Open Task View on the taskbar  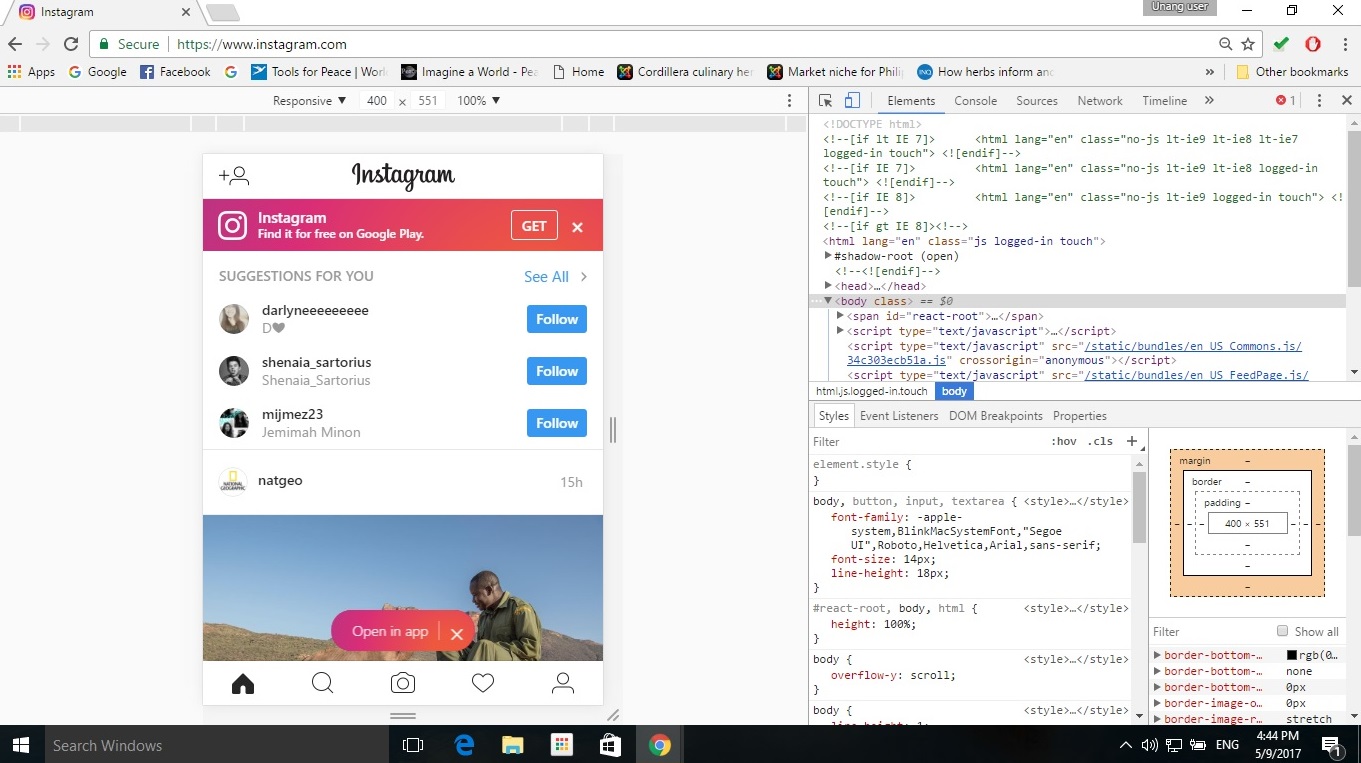413,745
